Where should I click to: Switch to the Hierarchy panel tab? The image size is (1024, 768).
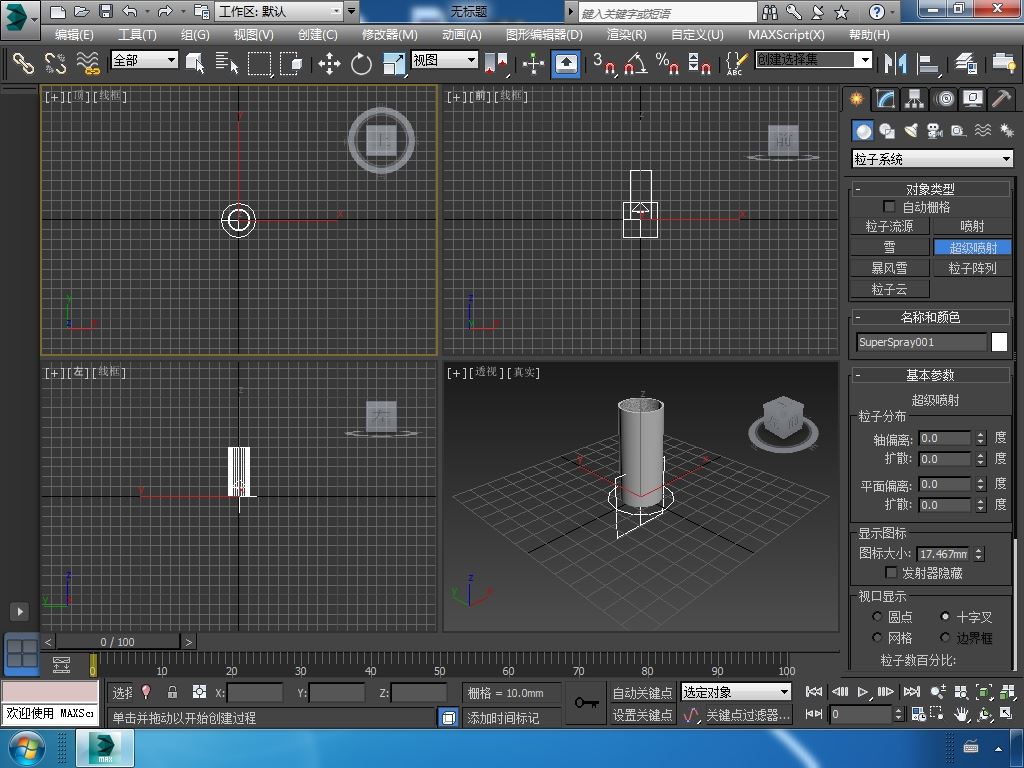(x=914, y=99)
